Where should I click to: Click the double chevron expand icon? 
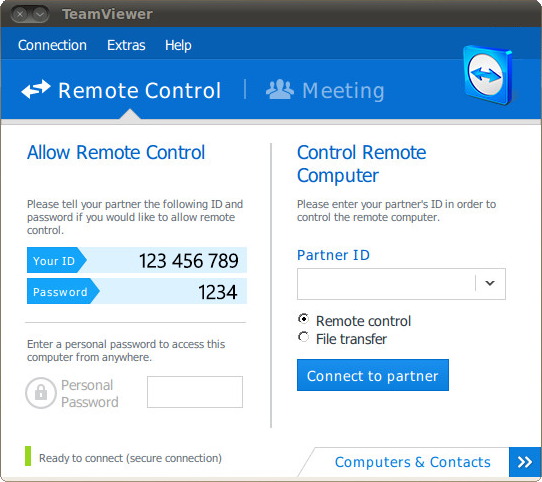point(525,462)
